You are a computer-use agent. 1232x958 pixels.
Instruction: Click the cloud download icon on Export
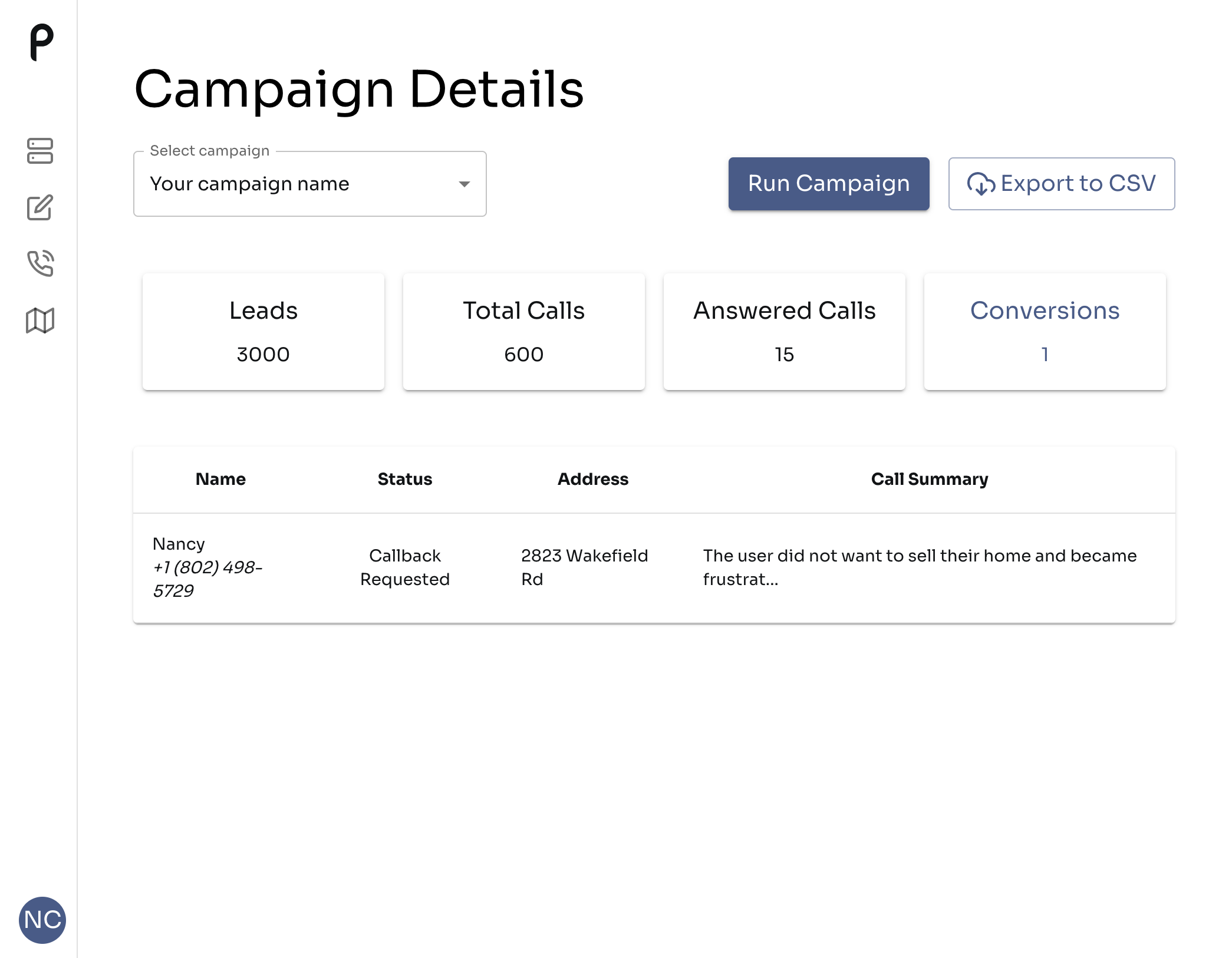coord(981,184)
